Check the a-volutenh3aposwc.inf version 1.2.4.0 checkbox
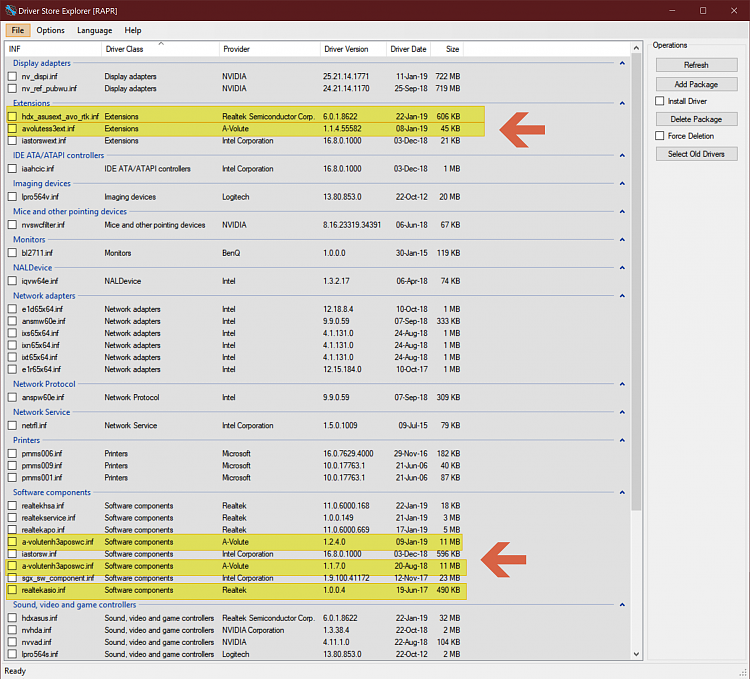Screen dimensions: 750x679 (x=12, y=542)
